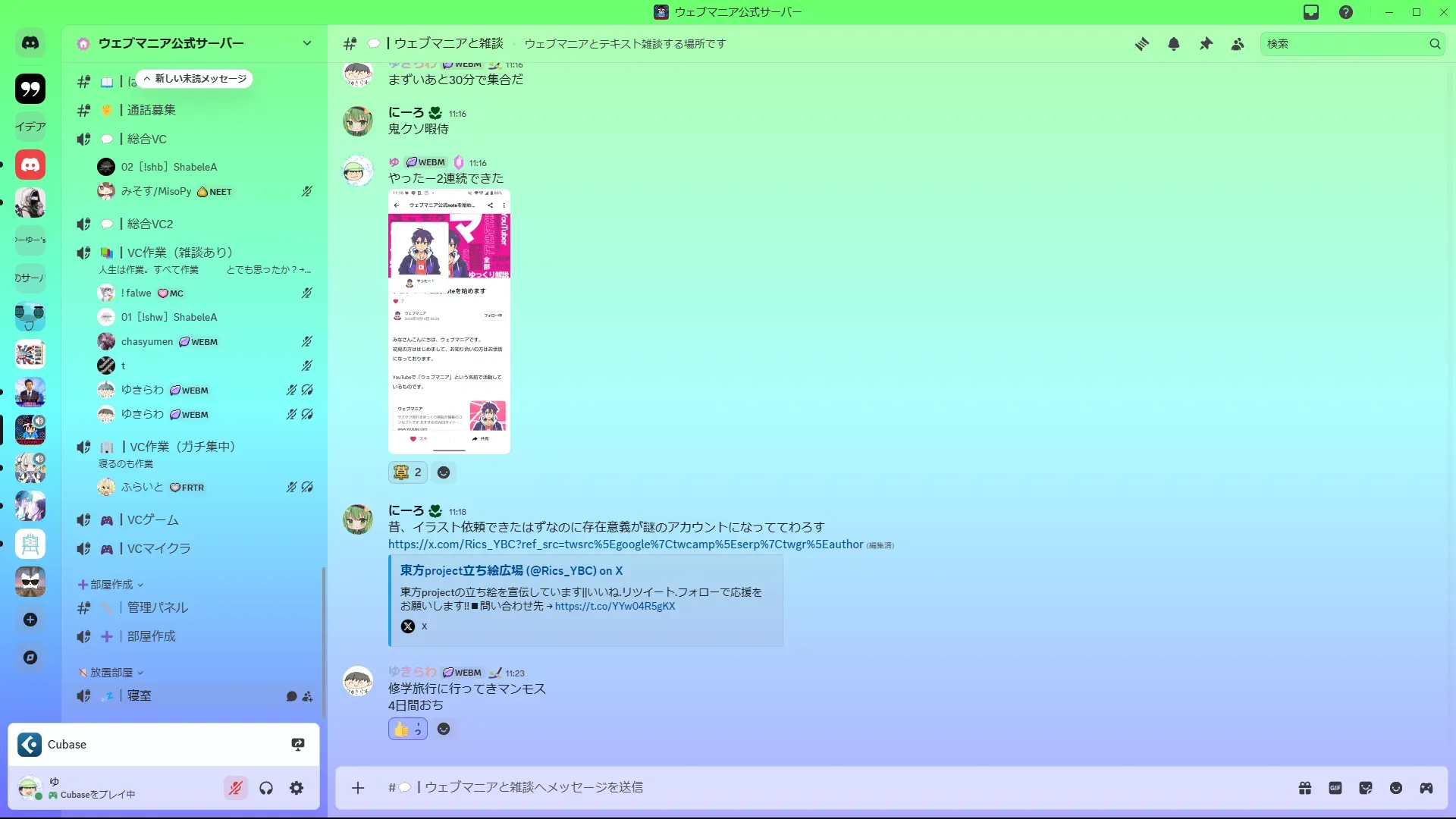
Task: Open the GIF picker button
Action: tap(1335, 788)
